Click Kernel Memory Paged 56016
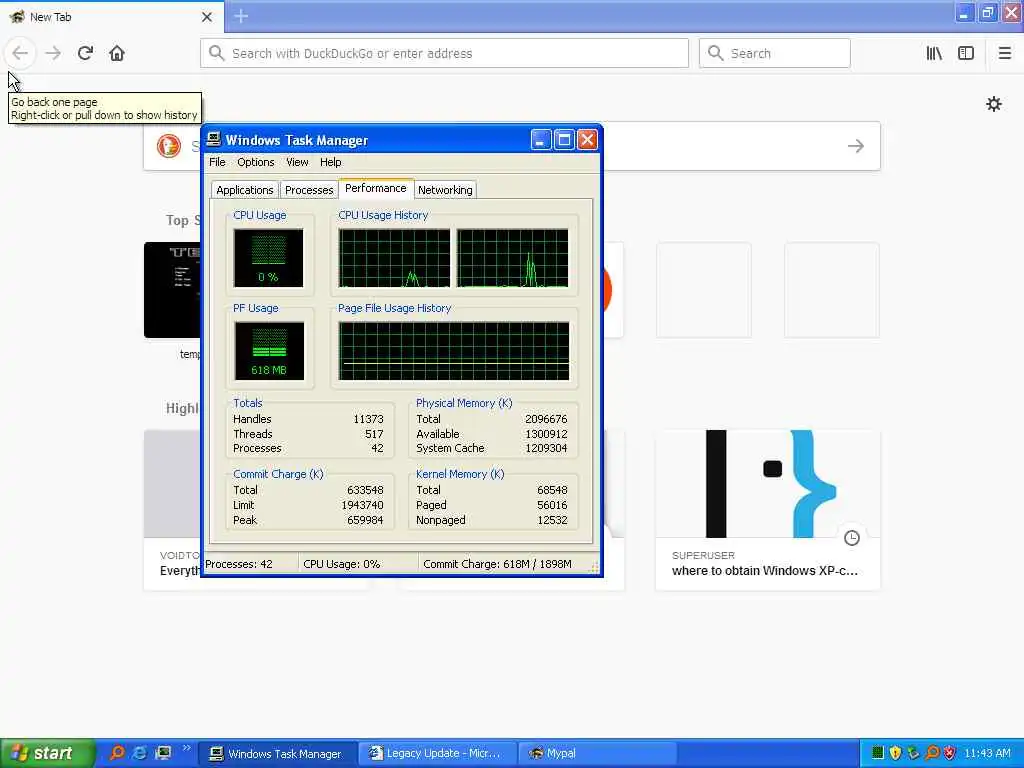Screen dimensions: 1024x768 552,505
